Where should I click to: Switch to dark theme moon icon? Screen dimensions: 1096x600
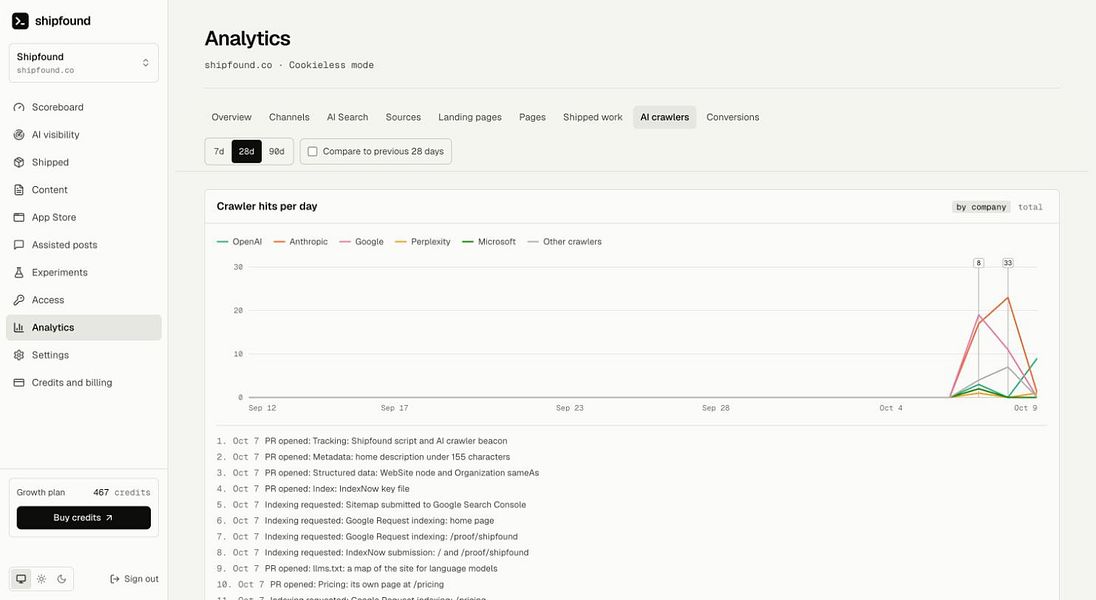62,579
